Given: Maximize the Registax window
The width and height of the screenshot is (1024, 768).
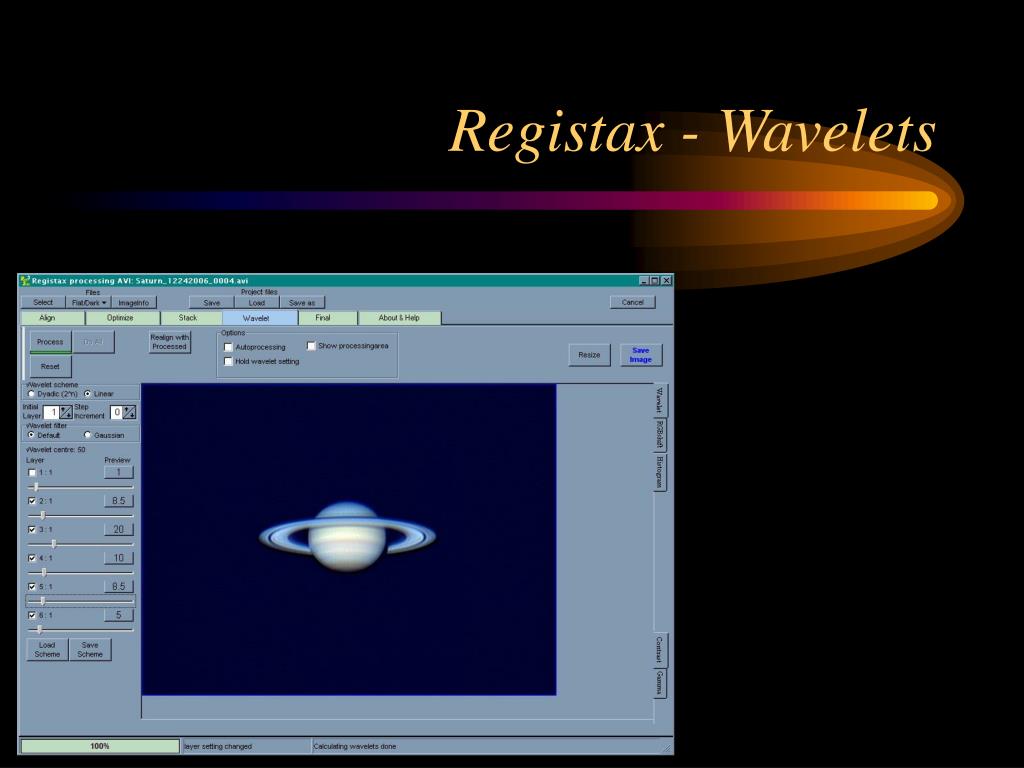Looking at the screenshot, I should pyautogui.click(x=655, y=281).
